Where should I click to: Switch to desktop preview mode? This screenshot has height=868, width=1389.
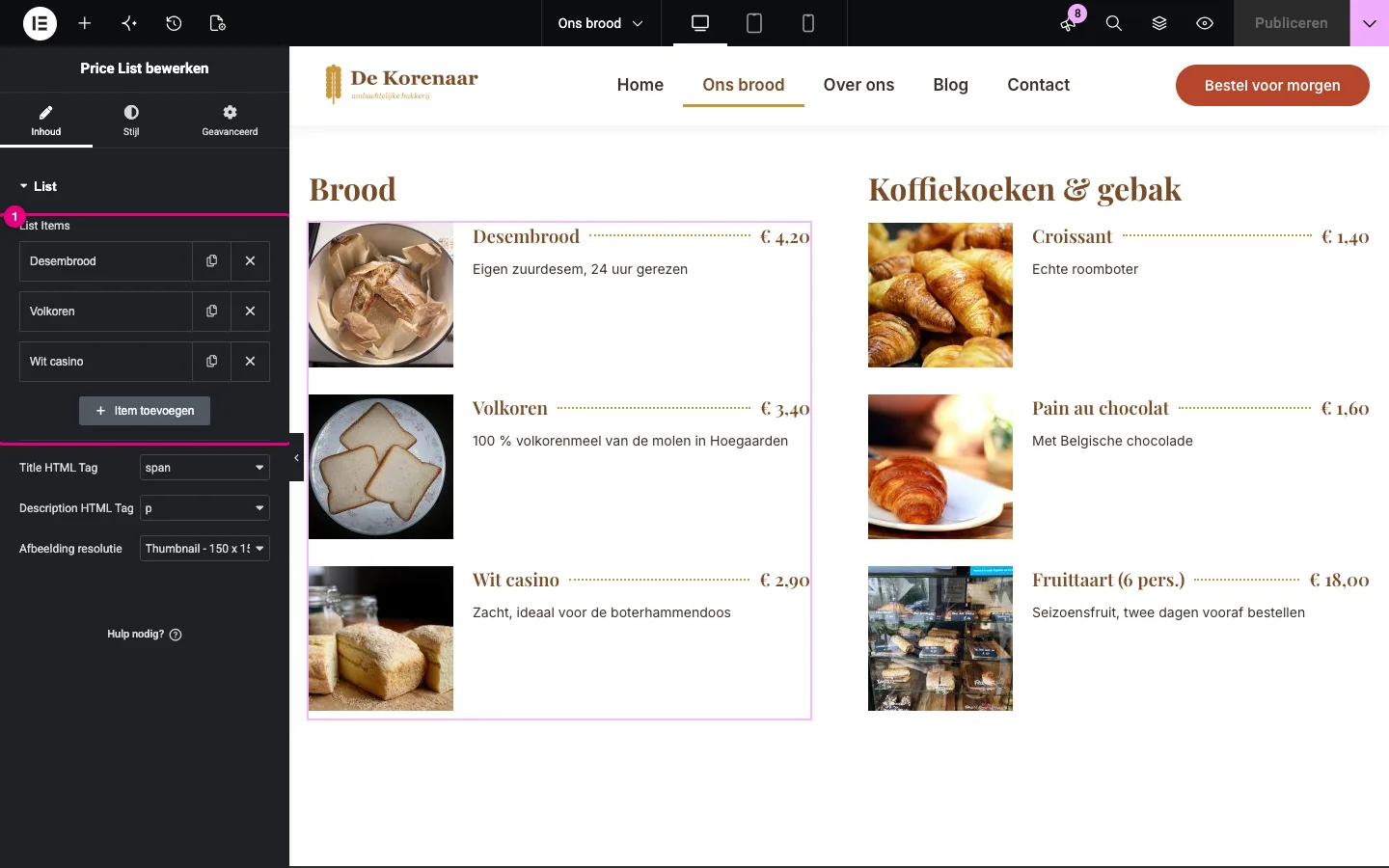[x=700, y=23]
